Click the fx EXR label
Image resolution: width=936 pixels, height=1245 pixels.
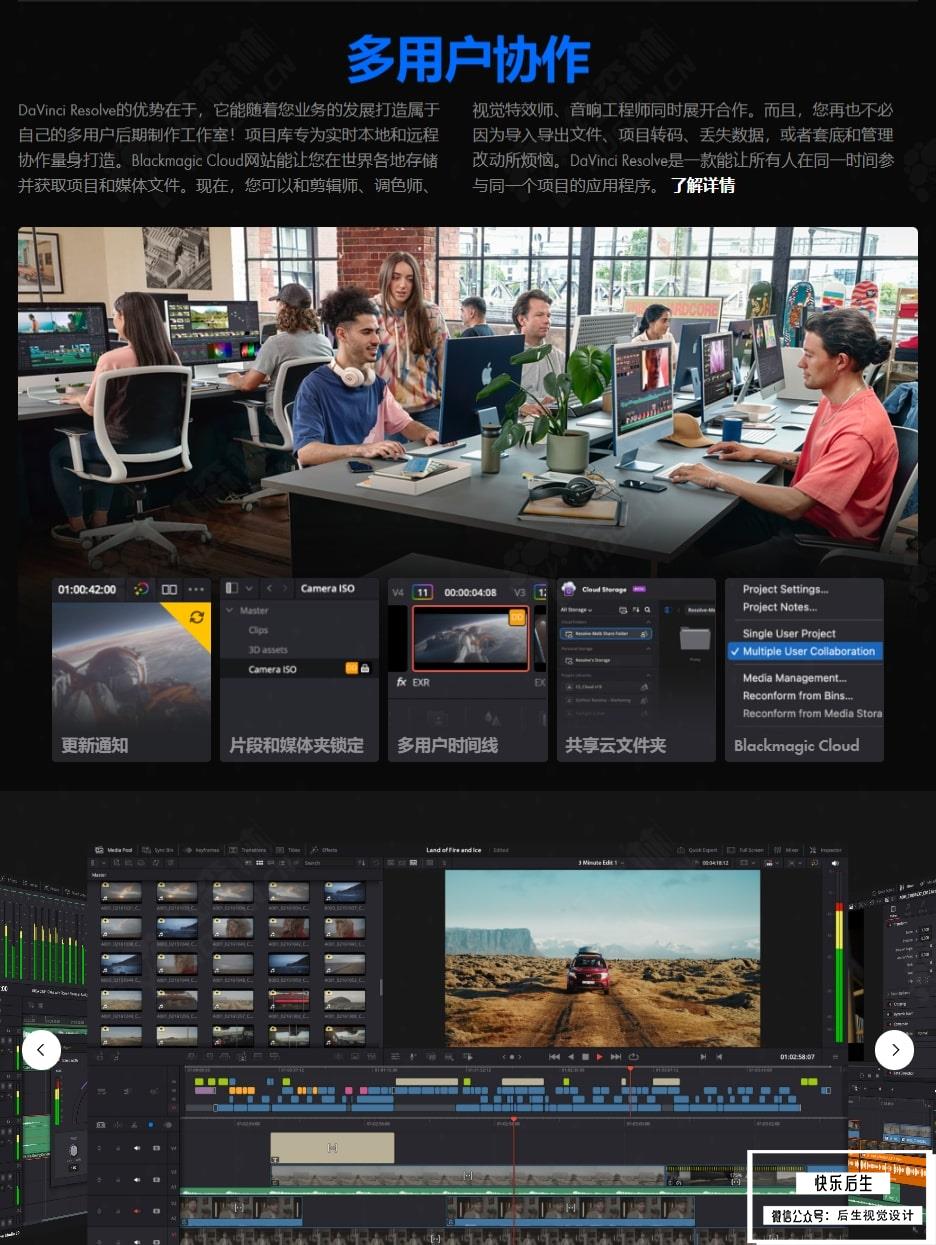coord(412,682)
